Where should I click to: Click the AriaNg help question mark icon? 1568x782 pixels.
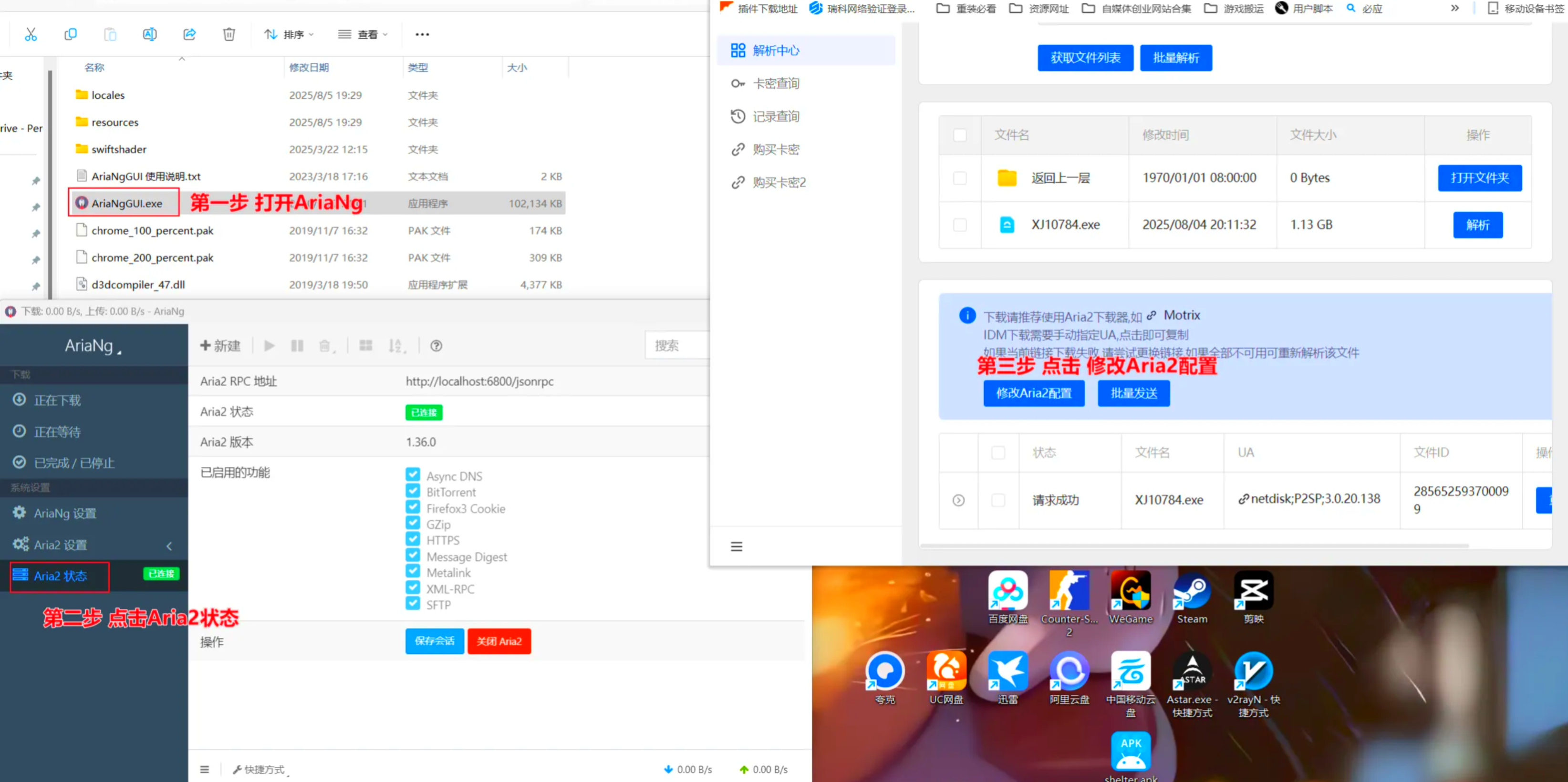(436, 346)
